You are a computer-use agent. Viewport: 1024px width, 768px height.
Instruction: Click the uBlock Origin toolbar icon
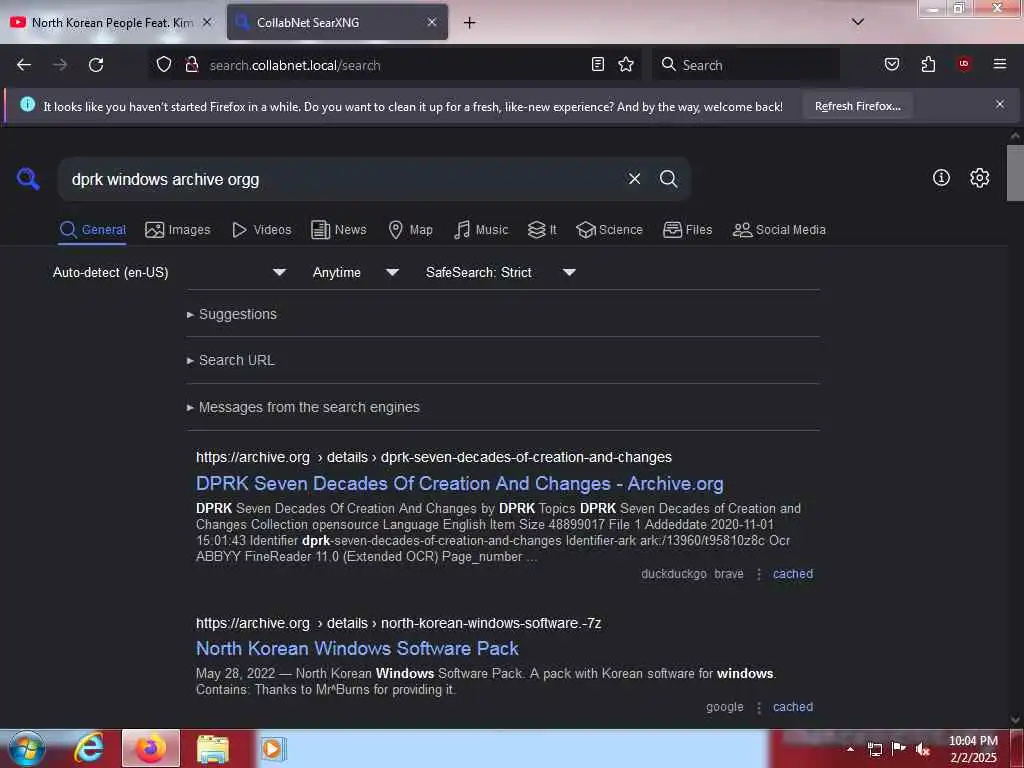964,64
